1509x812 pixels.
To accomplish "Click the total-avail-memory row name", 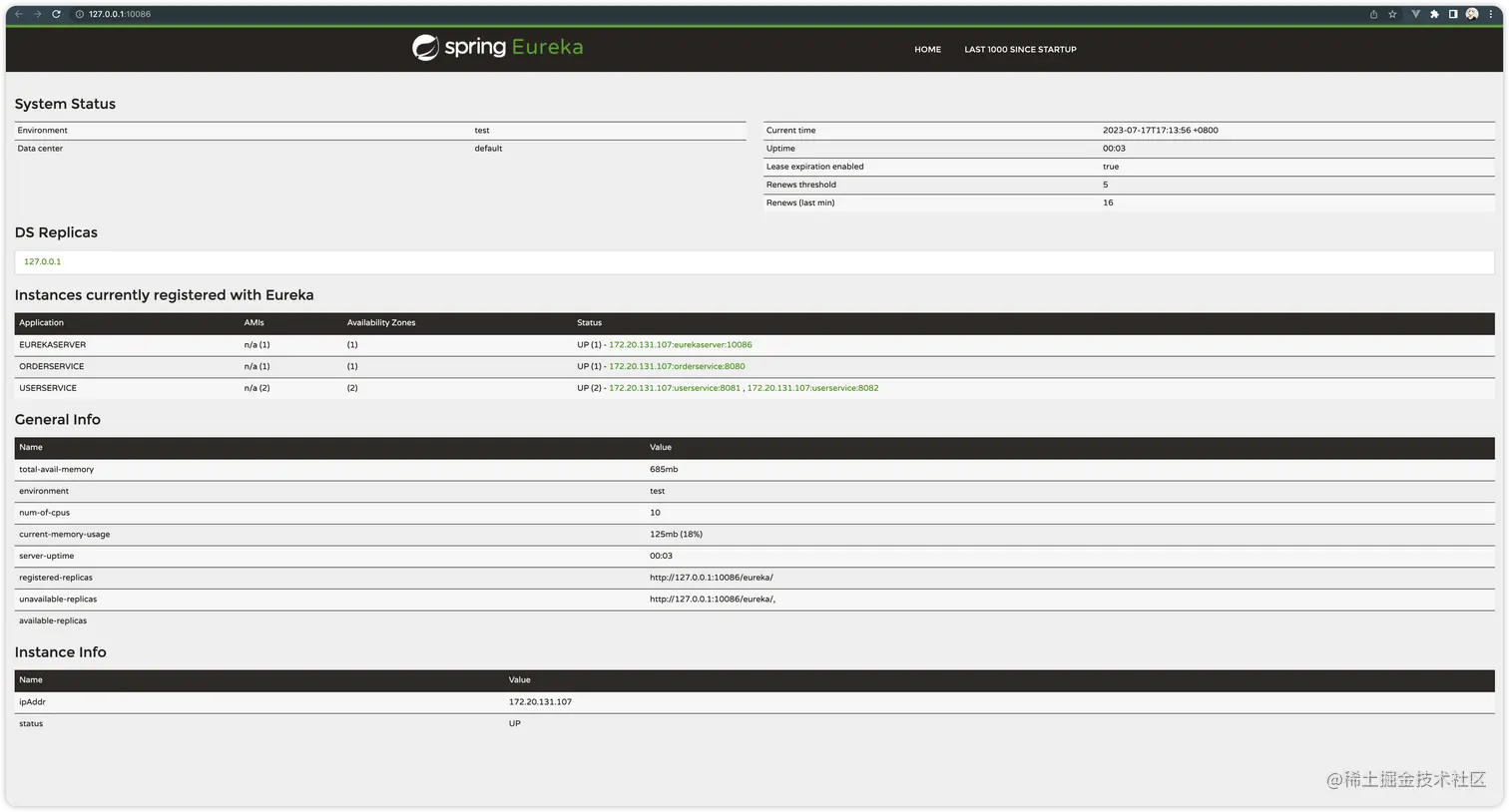I will point(56,469).
